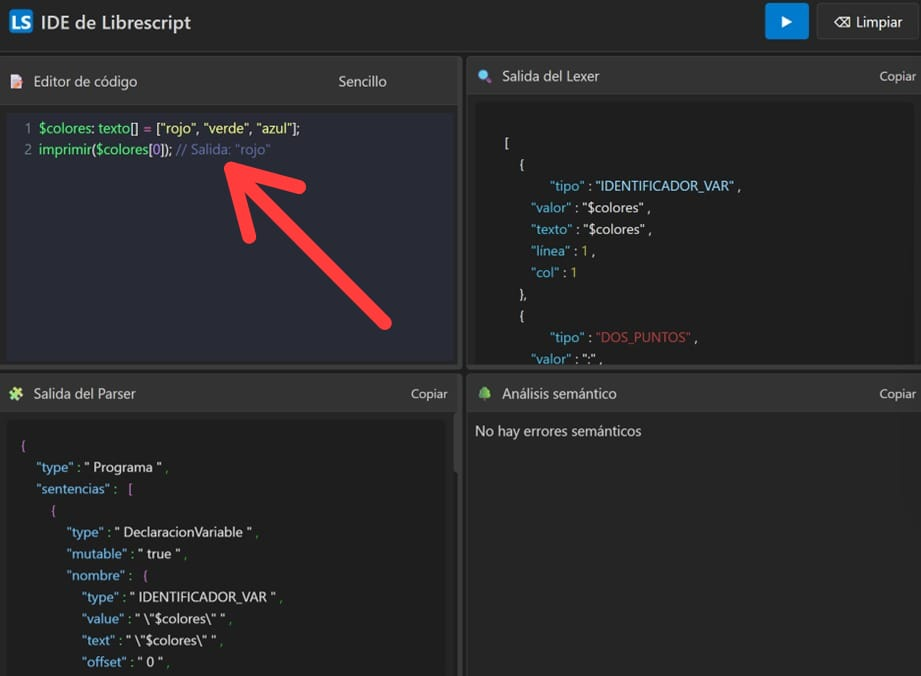Click the line number 1 in the editor gutter
The image size is (921, 676).
[x=28, y=128]
